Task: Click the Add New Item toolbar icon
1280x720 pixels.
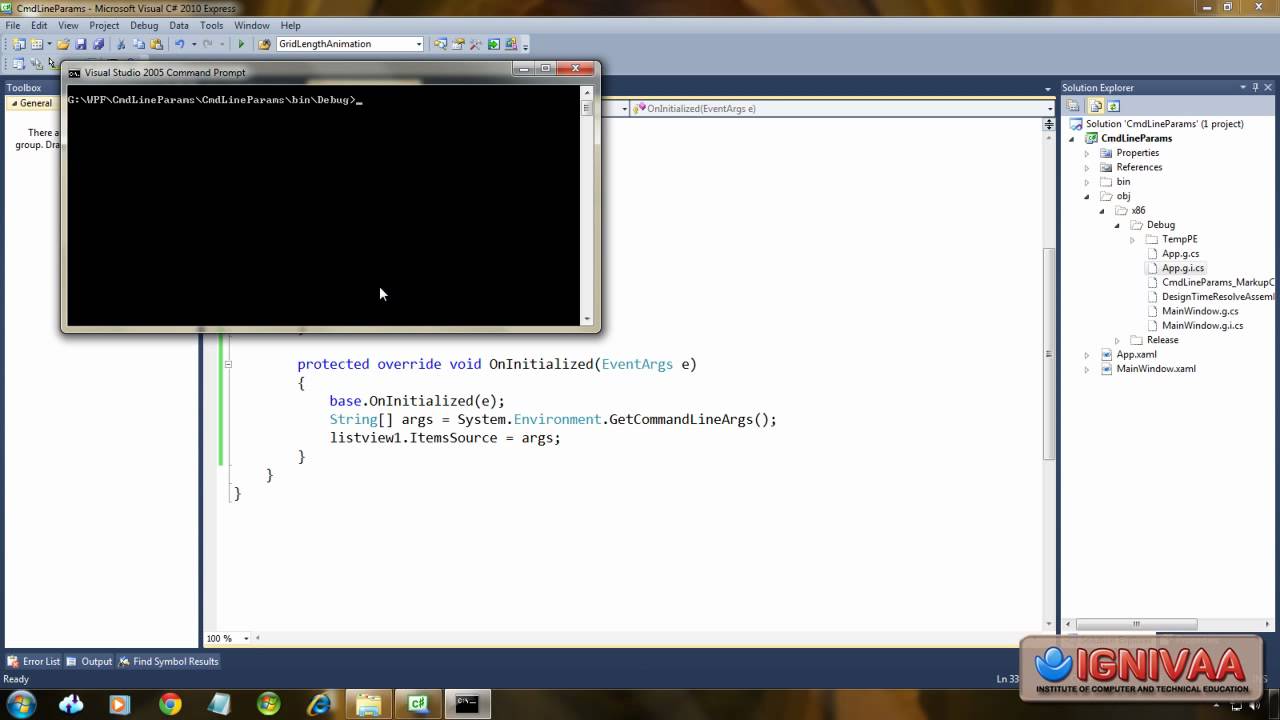Action: point(37,44)
